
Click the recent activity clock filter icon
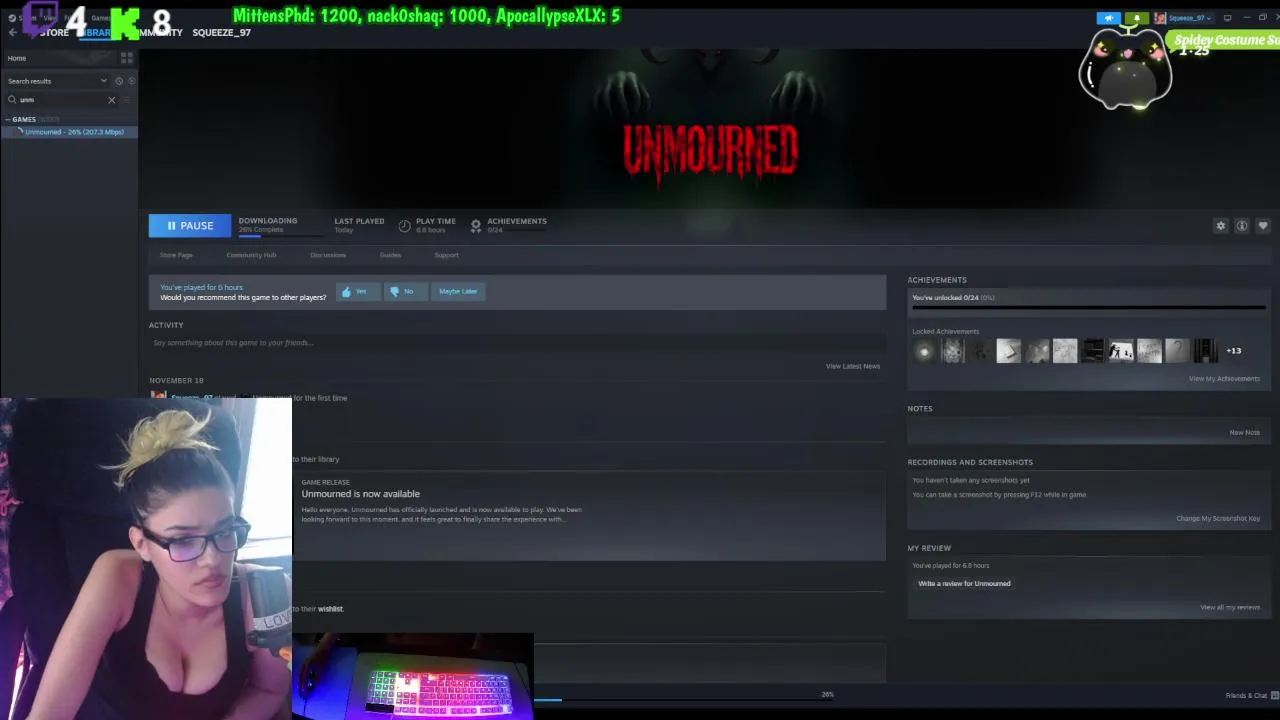(x=119, y=81)
